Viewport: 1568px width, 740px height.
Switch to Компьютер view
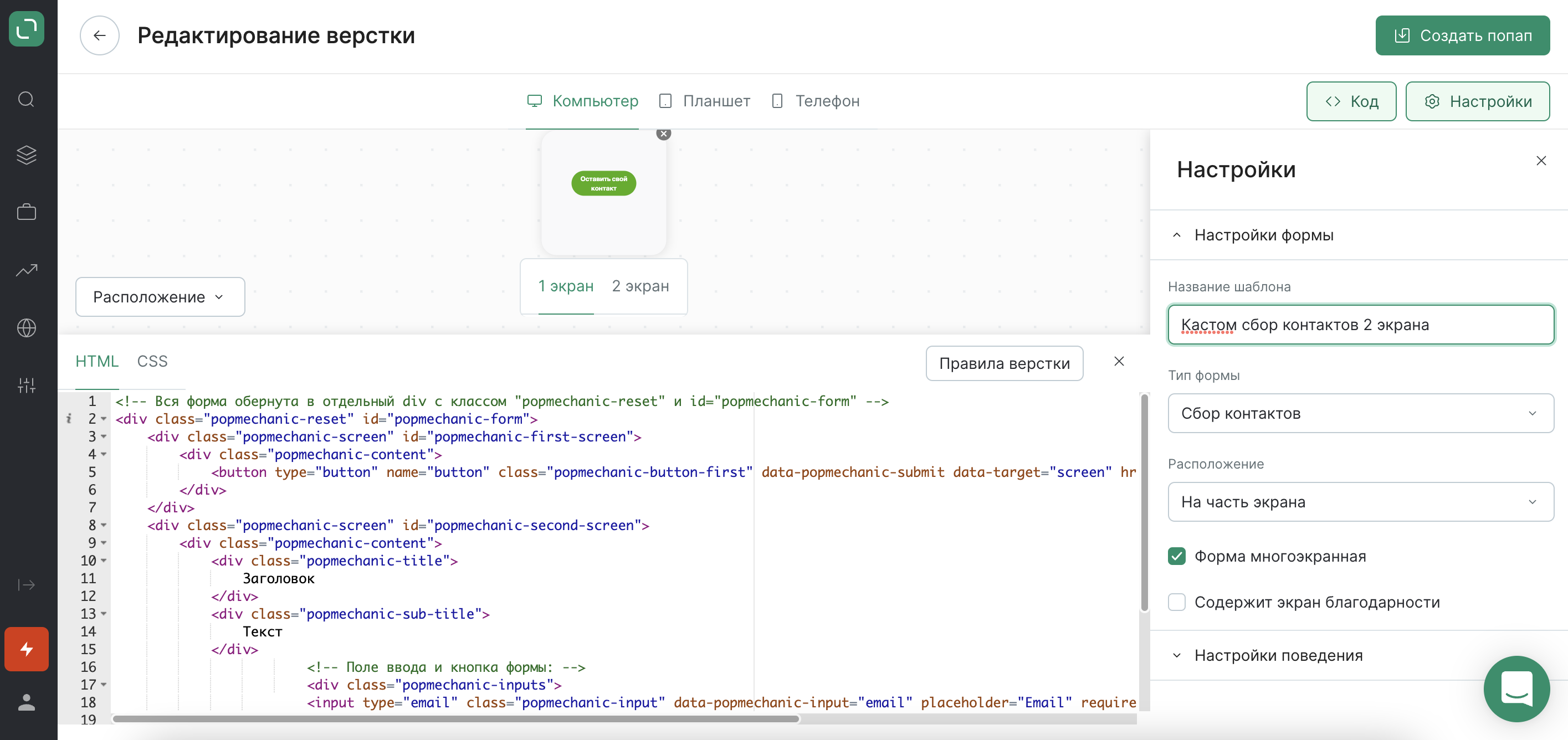pyautogui.click(x=582, y=101)
